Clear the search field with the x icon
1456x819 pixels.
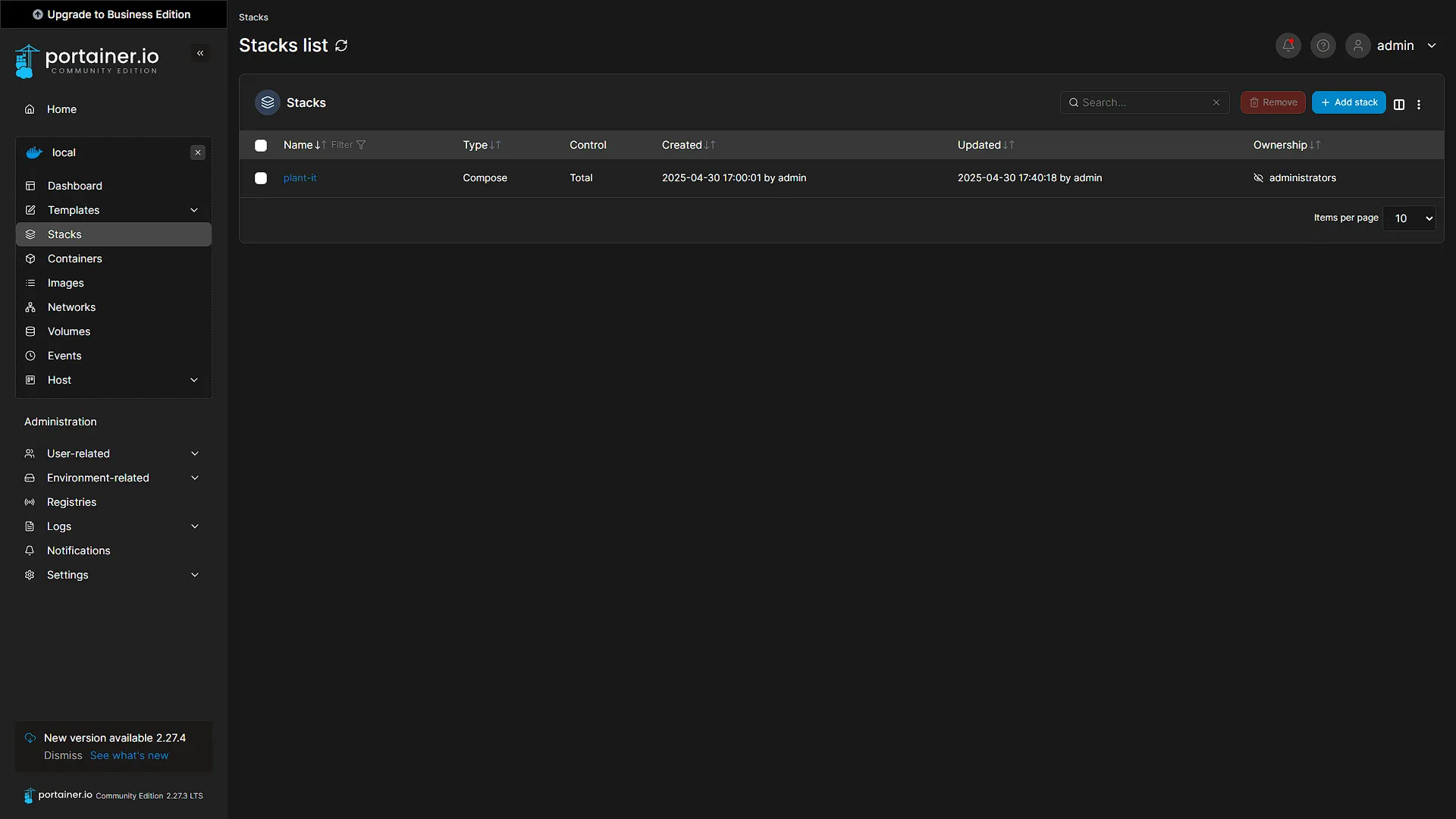pos(1216,102)
